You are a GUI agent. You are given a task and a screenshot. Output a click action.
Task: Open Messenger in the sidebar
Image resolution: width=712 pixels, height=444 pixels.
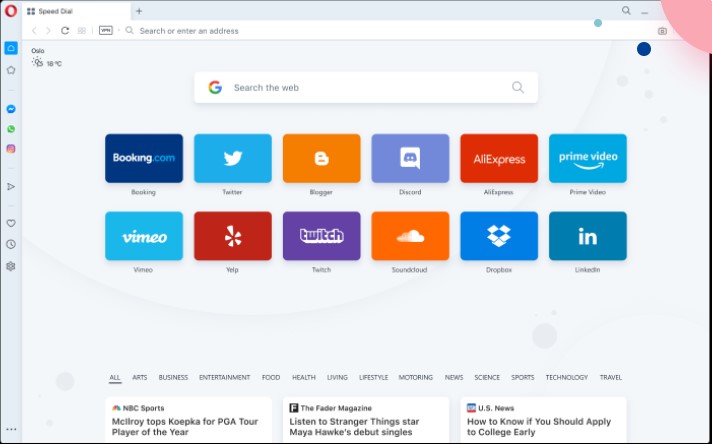[x=11, y=109]
